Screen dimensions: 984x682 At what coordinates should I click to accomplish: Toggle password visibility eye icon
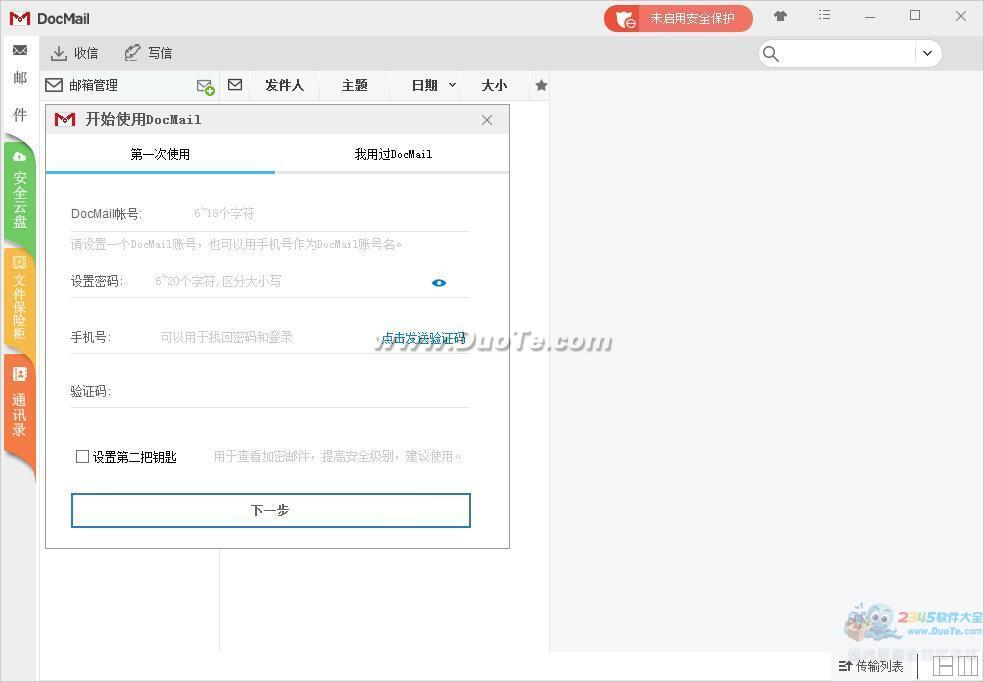pos(439,283)
